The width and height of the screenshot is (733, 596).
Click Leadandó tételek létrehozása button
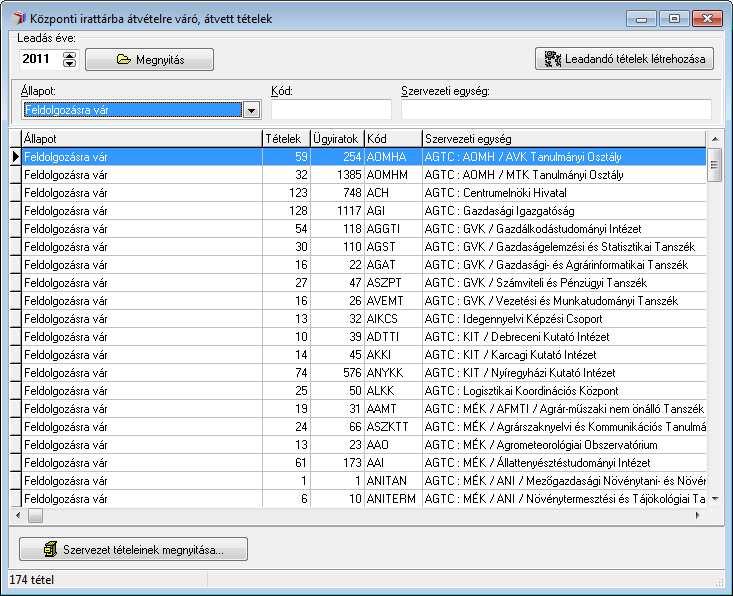pos(624,59)
